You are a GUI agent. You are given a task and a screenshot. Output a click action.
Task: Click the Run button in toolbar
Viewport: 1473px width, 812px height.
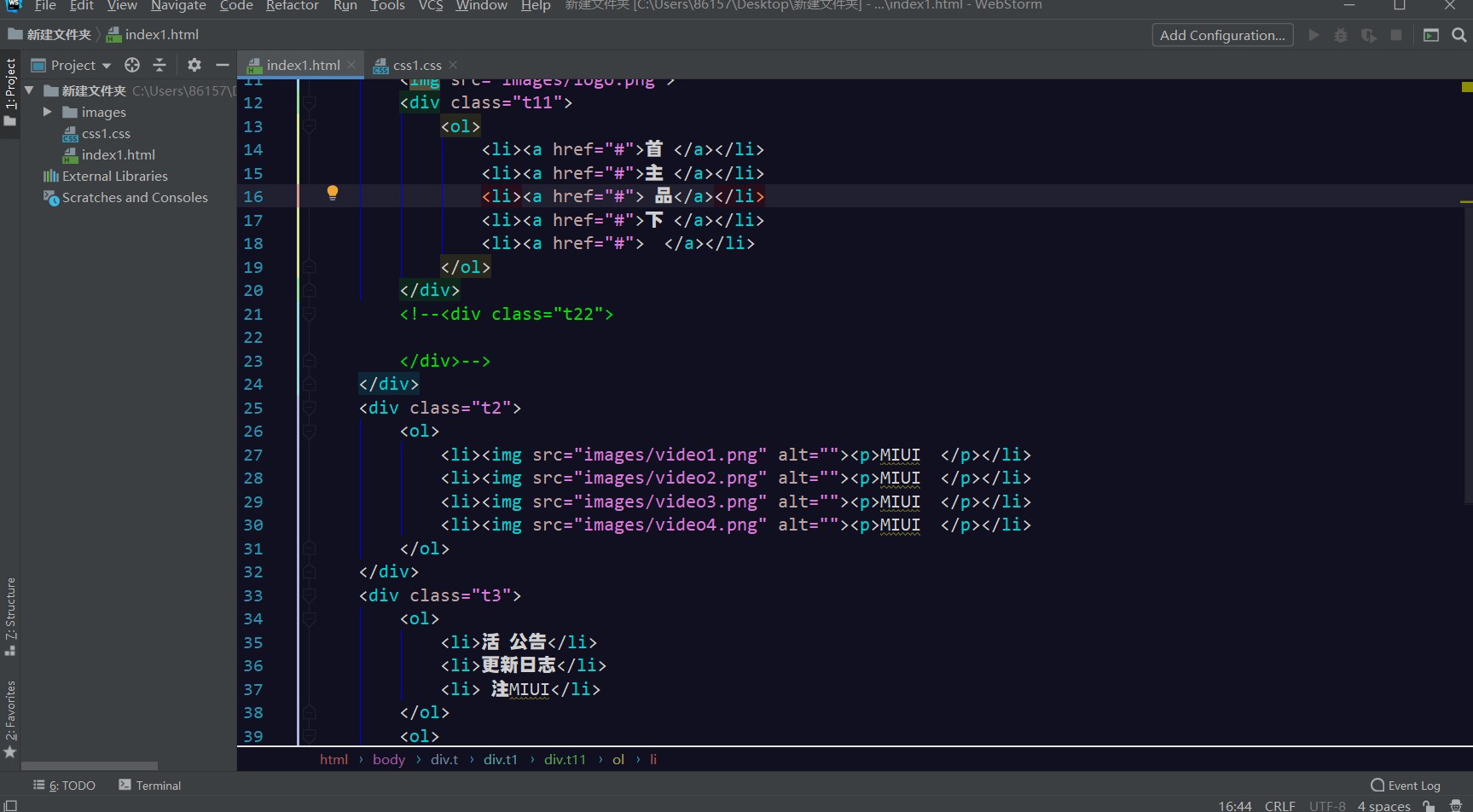click(x=1314, y=35)
